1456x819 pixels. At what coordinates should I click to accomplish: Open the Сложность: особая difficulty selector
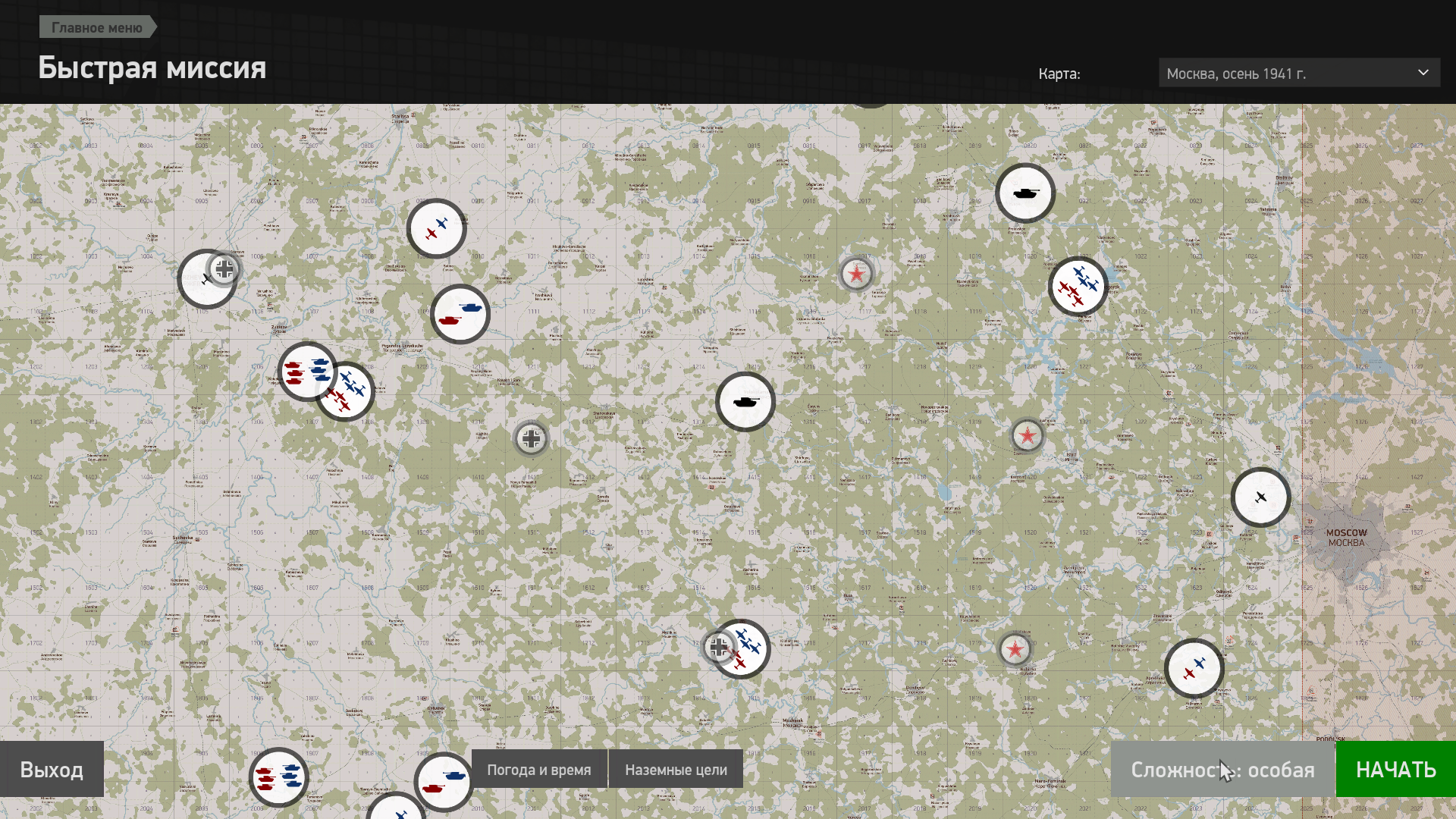click(x=1222, y=770)
